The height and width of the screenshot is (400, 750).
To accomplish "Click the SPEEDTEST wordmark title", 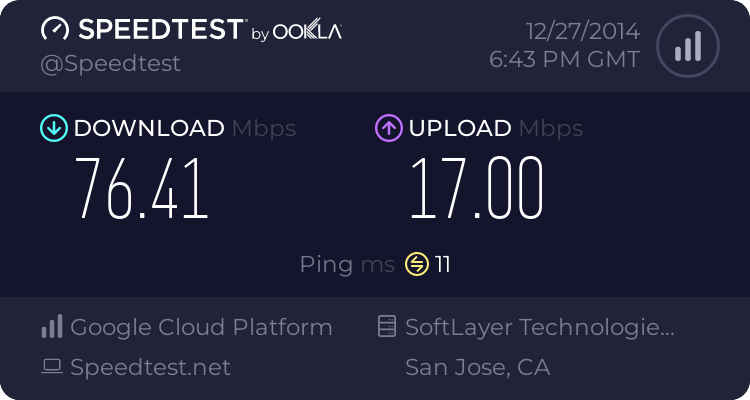I will point(158,30).
